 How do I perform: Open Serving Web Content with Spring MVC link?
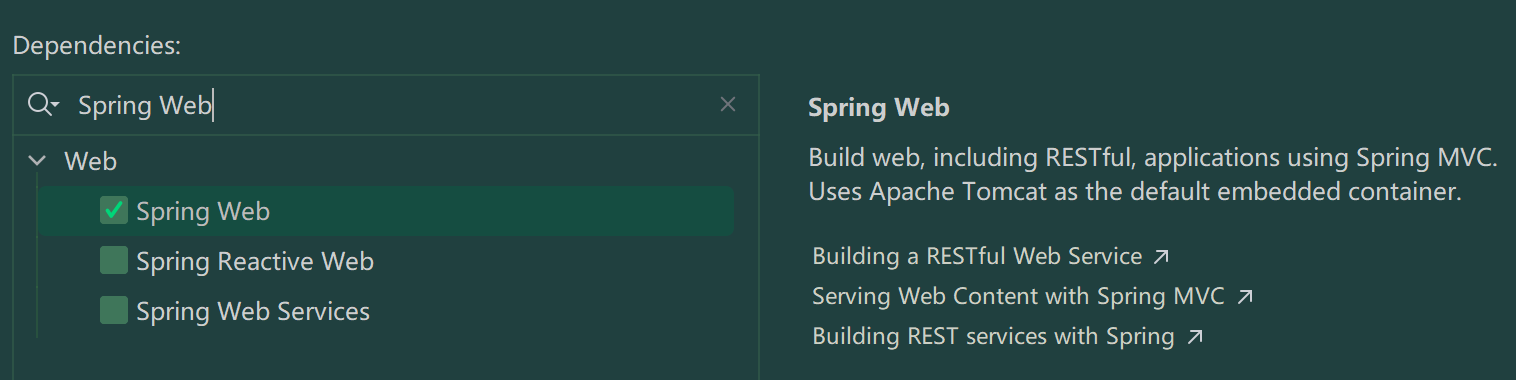pyautogui.click(x=1018, y=297)
